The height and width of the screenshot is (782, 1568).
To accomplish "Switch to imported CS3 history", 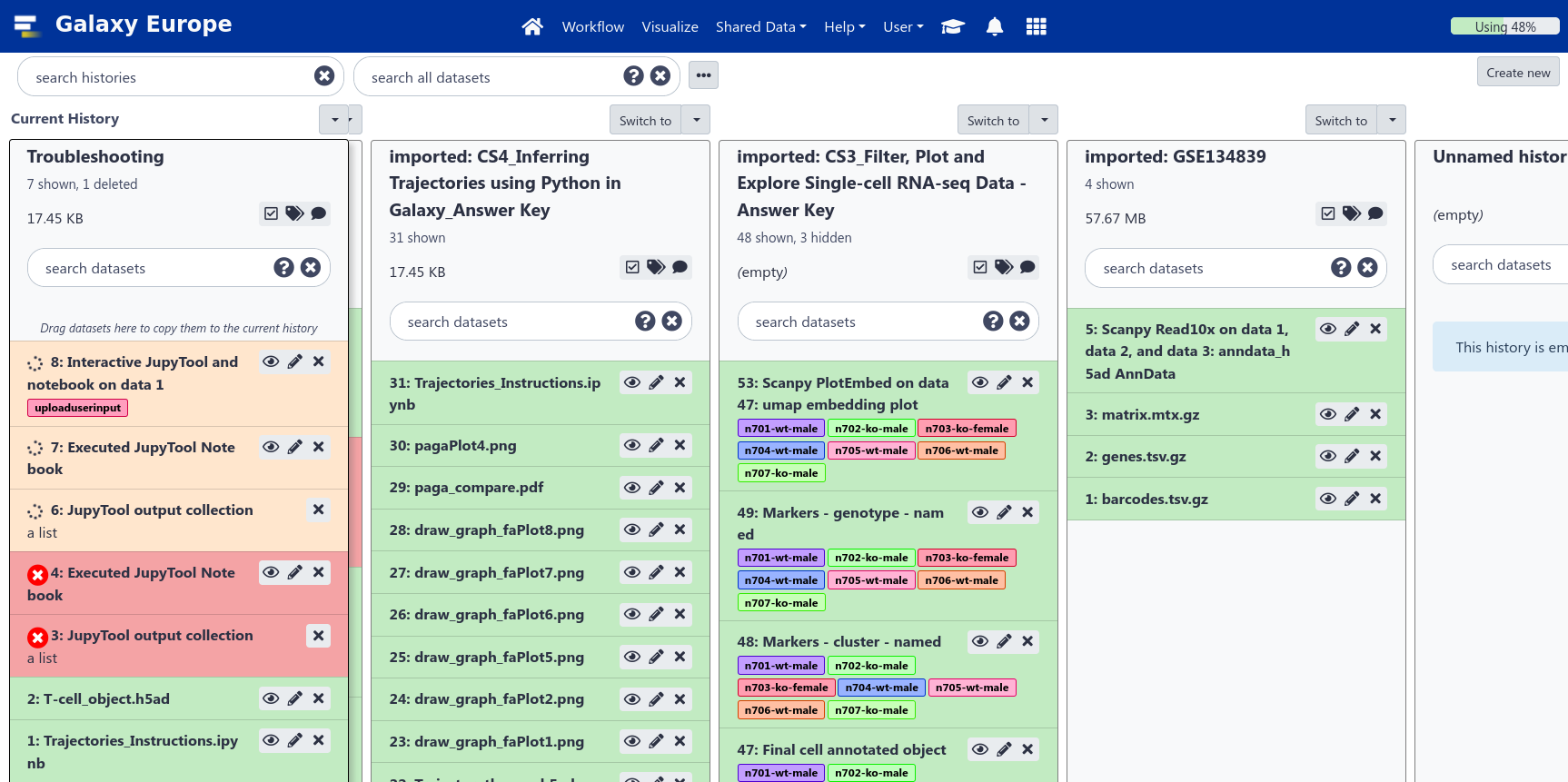I will 993,120.
